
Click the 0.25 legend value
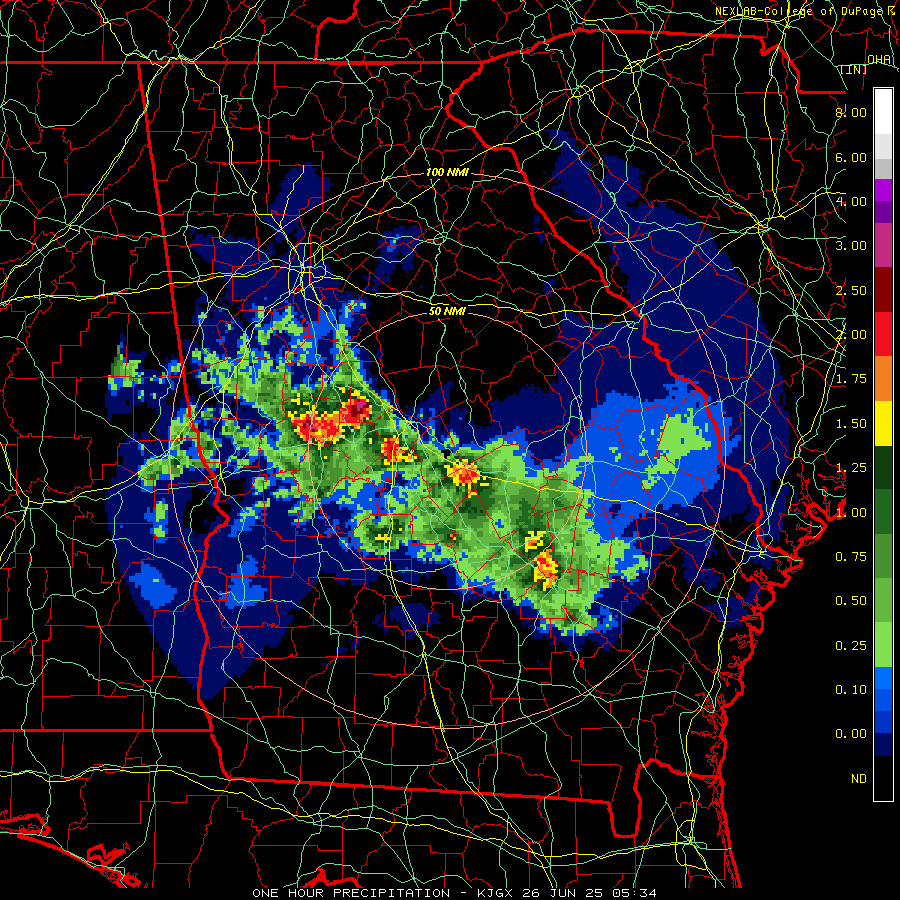tap(851, 646)
